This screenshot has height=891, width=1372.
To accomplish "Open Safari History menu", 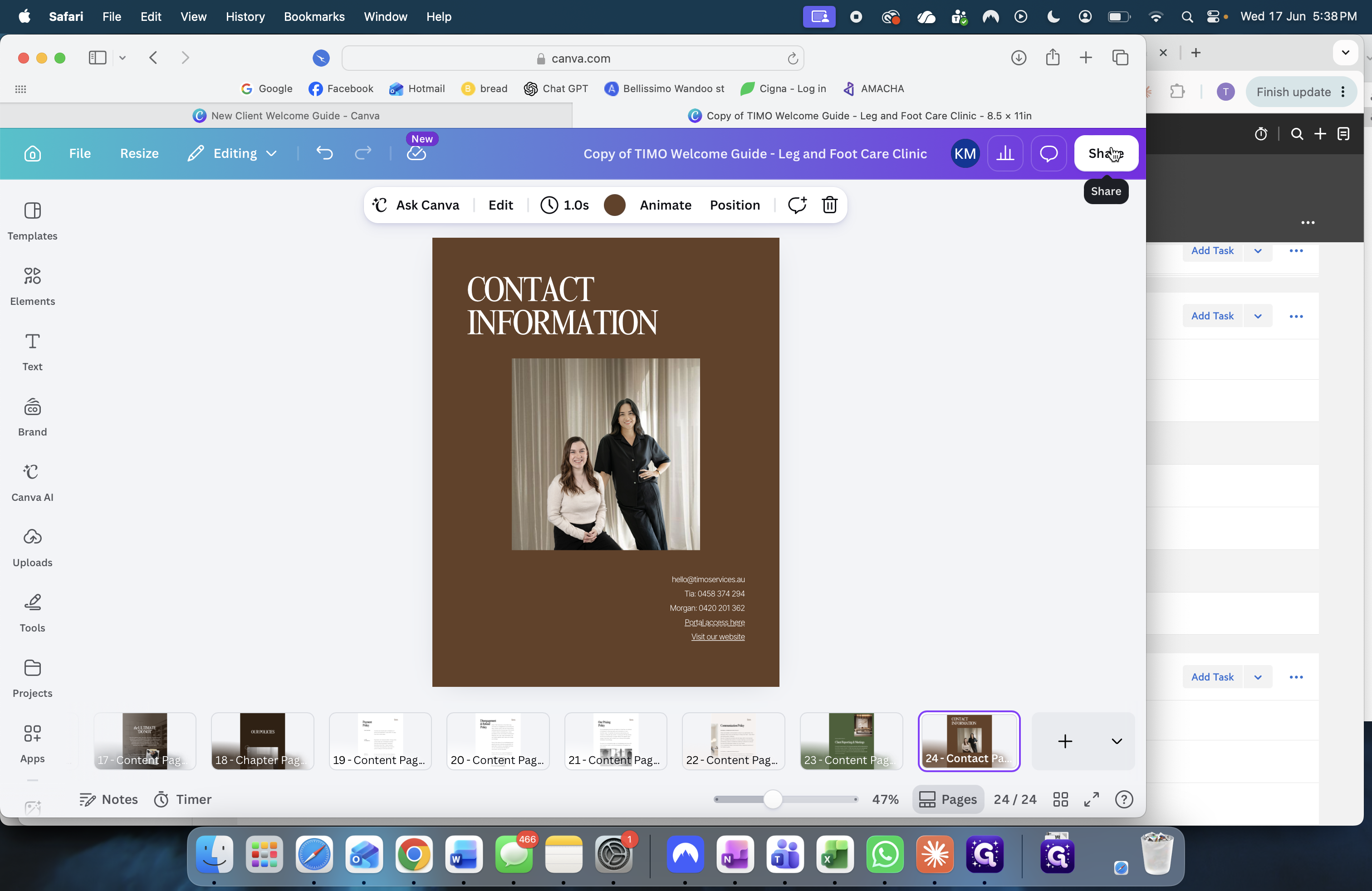I will pyautogui.click(x=245, y=17).
